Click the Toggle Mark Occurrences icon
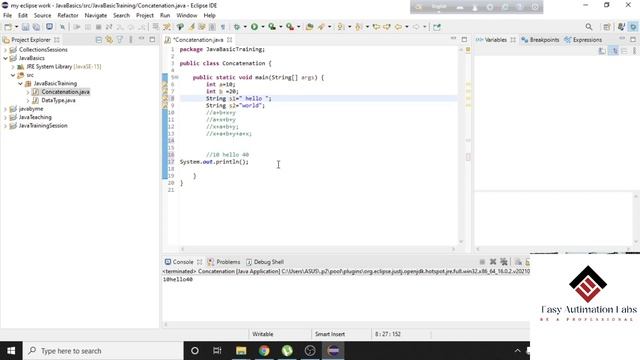Image resolution: width=640 pixels, height=360 pixels. coord(191,27)
